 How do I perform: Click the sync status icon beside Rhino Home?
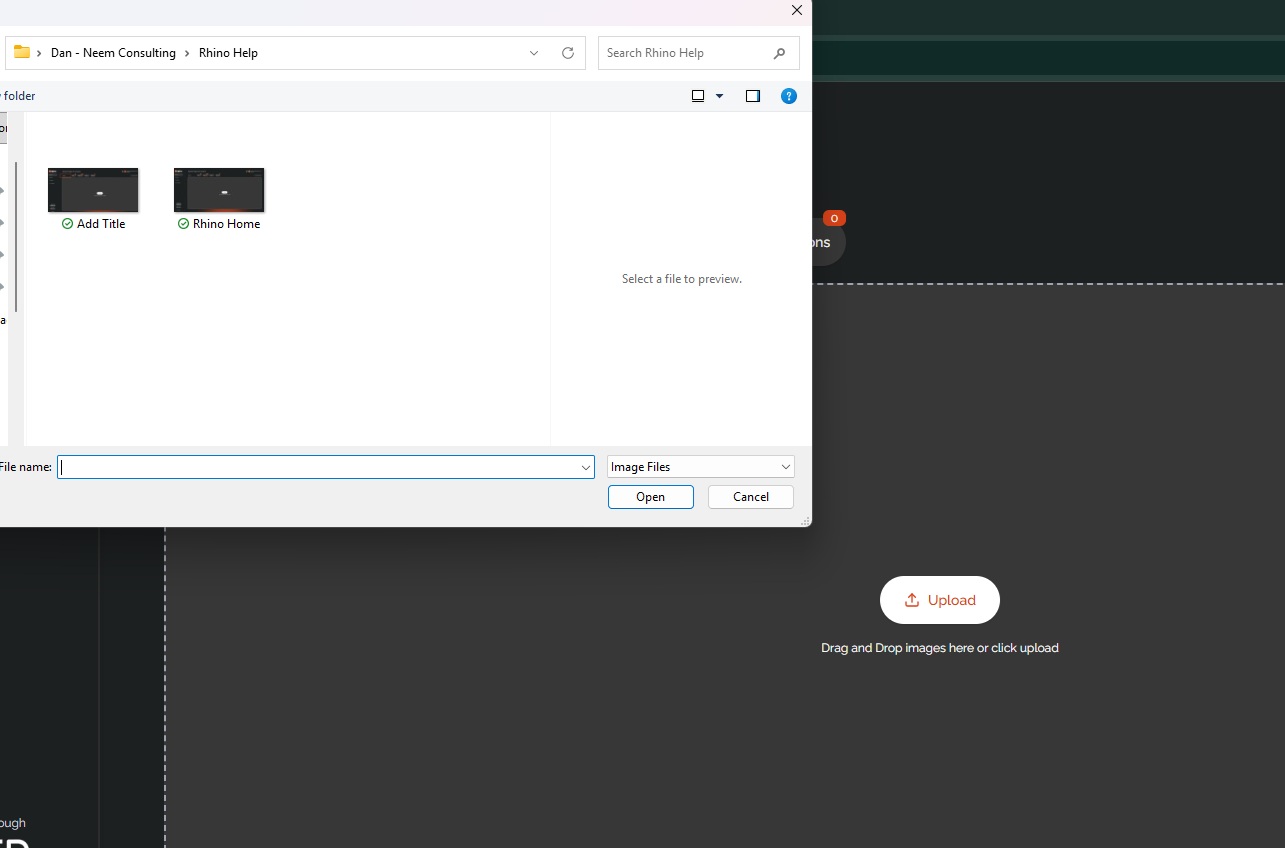(183, 224)
